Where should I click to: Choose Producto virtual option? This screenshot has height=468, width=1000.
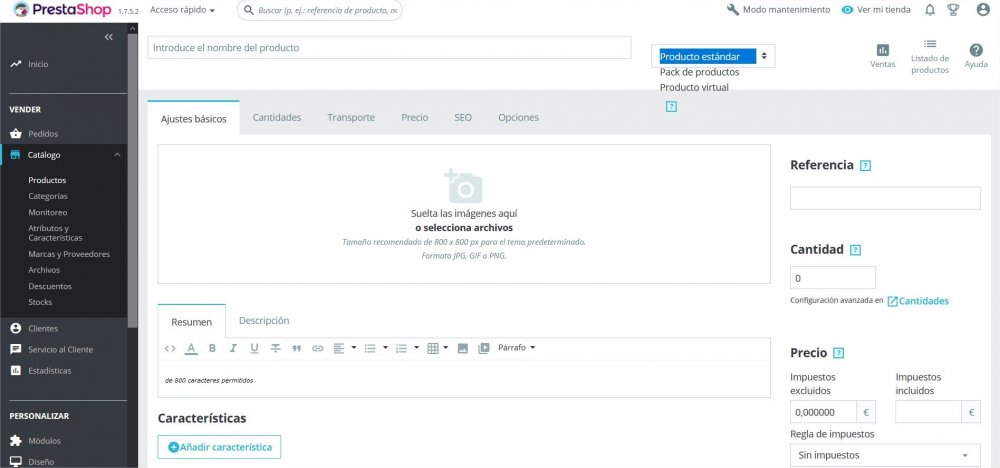click(694, 87)
